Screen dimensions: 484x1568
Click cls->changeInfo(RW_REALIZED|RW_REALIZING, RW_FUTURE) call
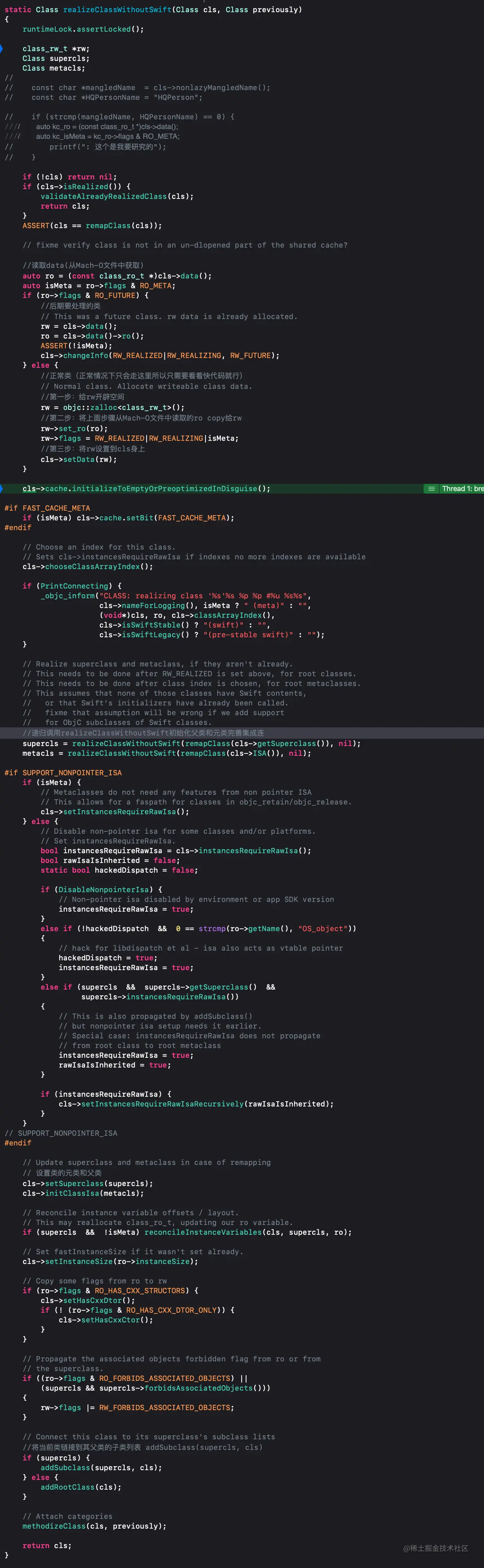tap(160, 356)
